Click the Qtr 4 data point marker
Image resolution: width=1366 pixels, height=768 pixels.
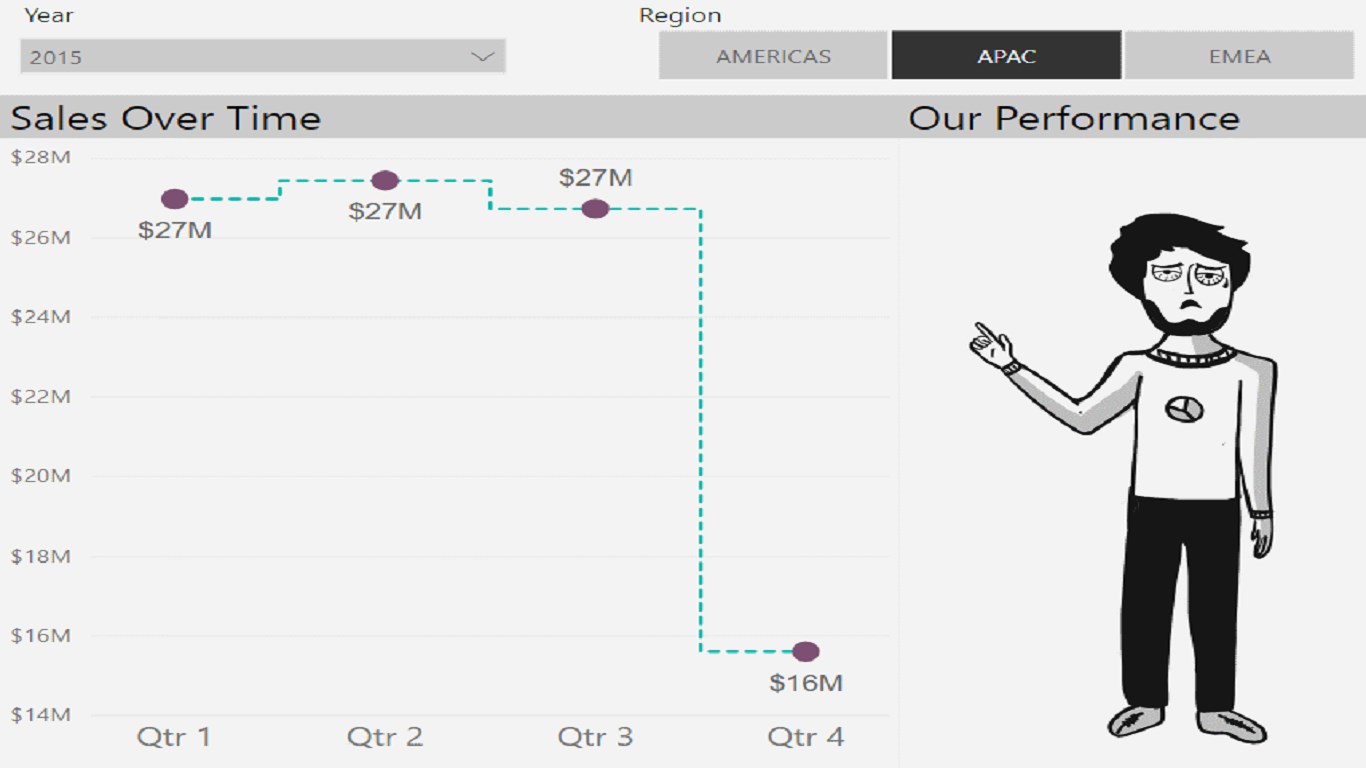coord(806,652)
